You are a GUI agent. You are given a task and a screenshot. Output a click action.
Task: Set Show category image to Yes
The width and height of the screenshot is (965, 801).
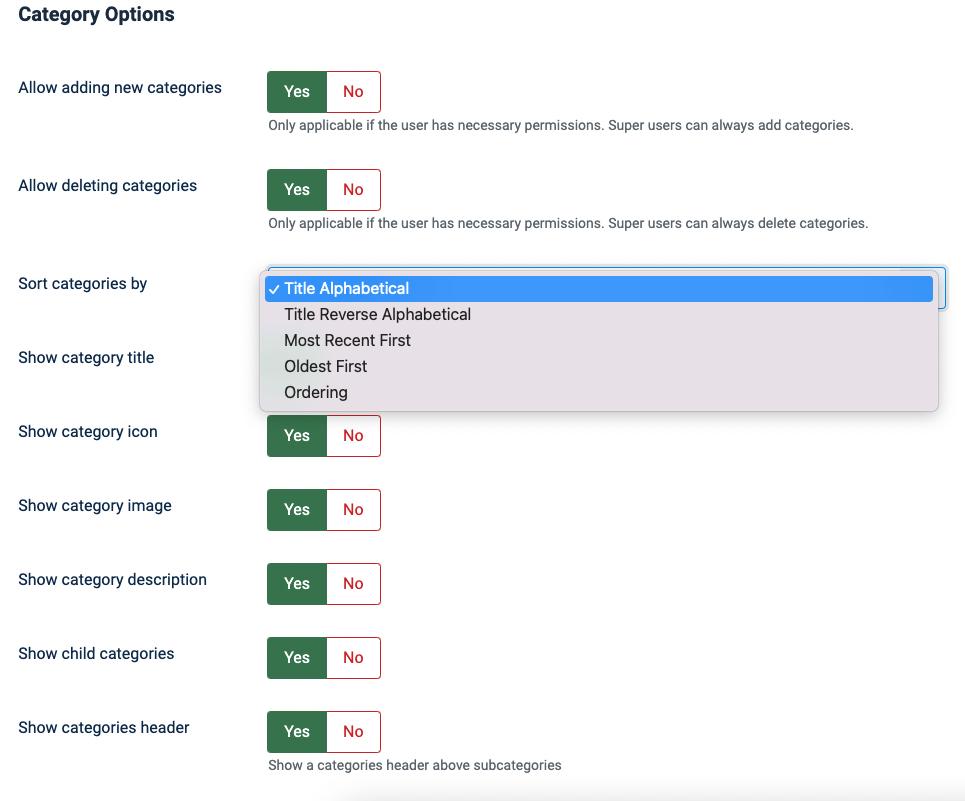tap(297, 509)
